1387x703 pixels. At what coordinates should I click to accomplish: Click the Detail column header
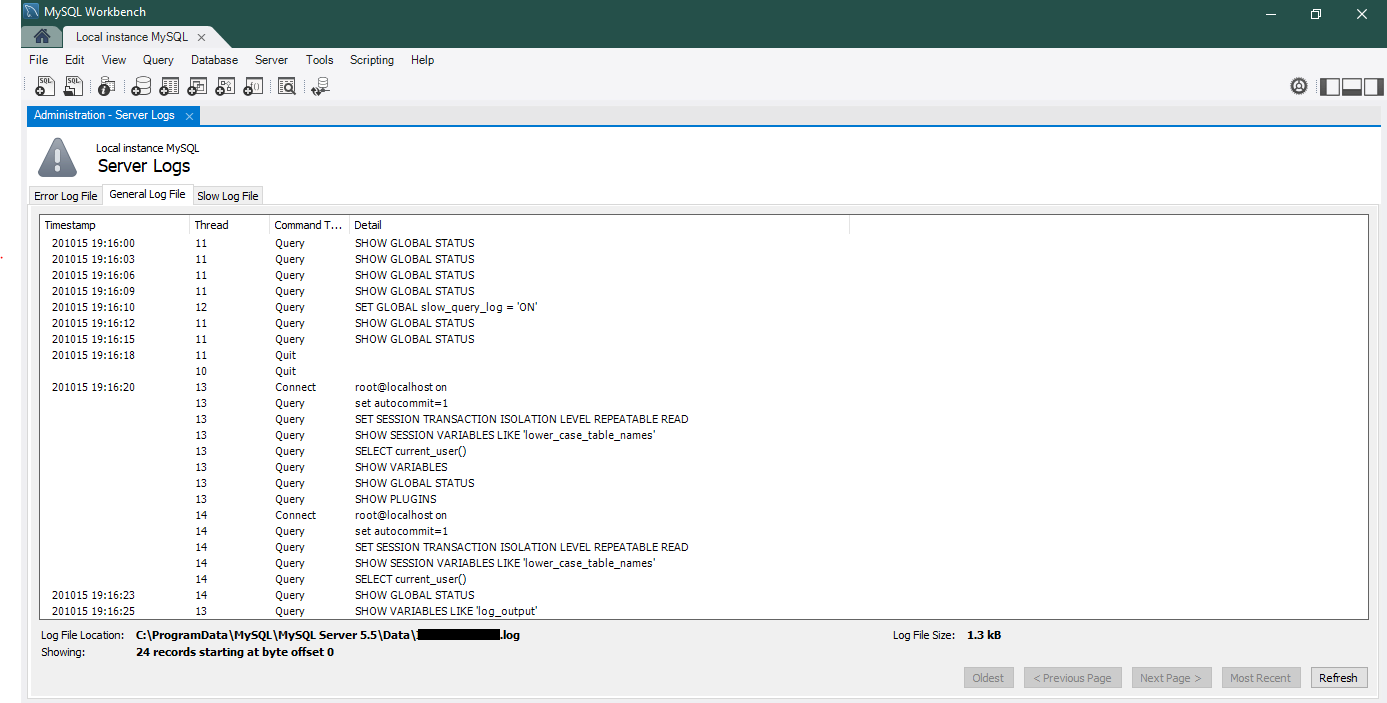click(599, 225)
